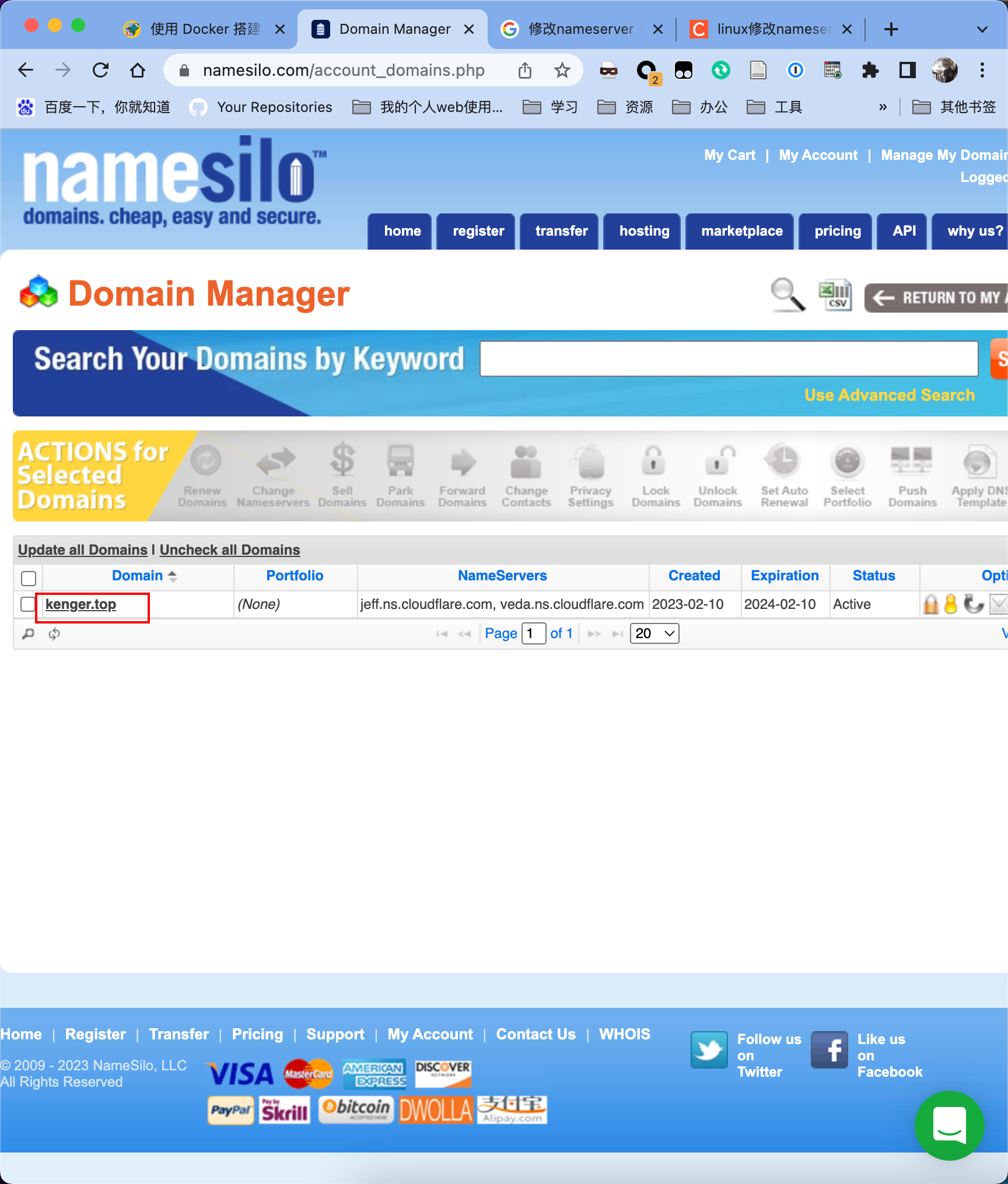Check the select-all domains header checkbox
The height and width of the screenshot is (1184, 1008).
pyautogui.click(x=29, y=578)
